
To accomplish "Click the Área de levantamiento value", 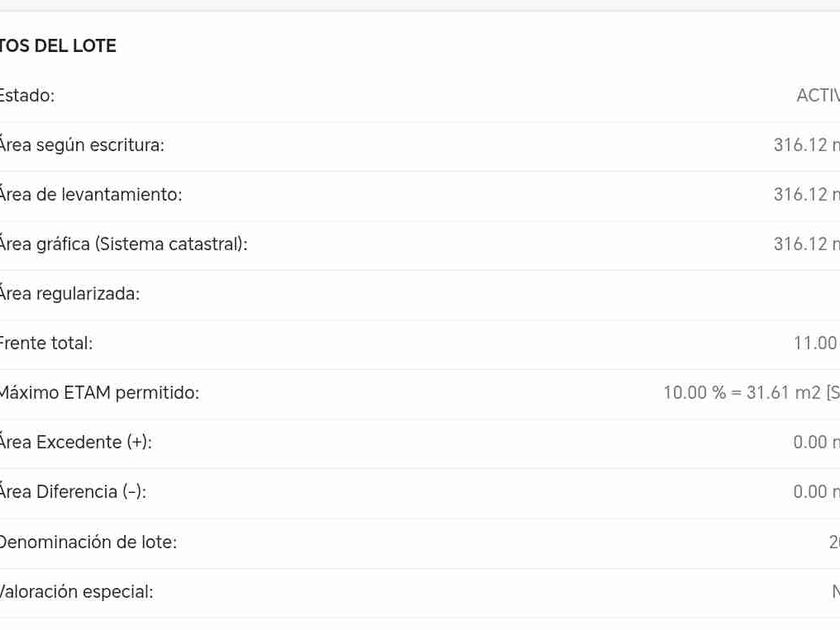I will tap(805, 195).
